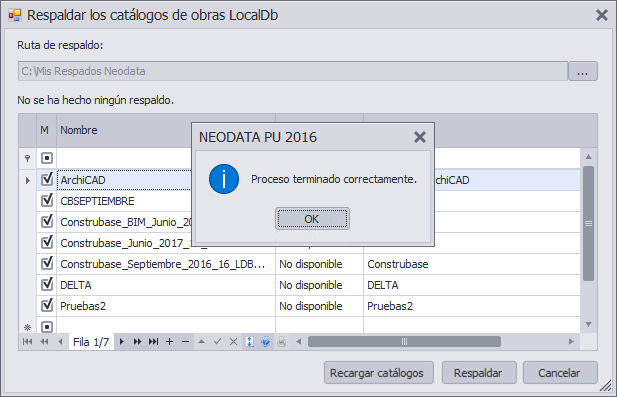Click the end edit checkmark icon

[217, 342]
